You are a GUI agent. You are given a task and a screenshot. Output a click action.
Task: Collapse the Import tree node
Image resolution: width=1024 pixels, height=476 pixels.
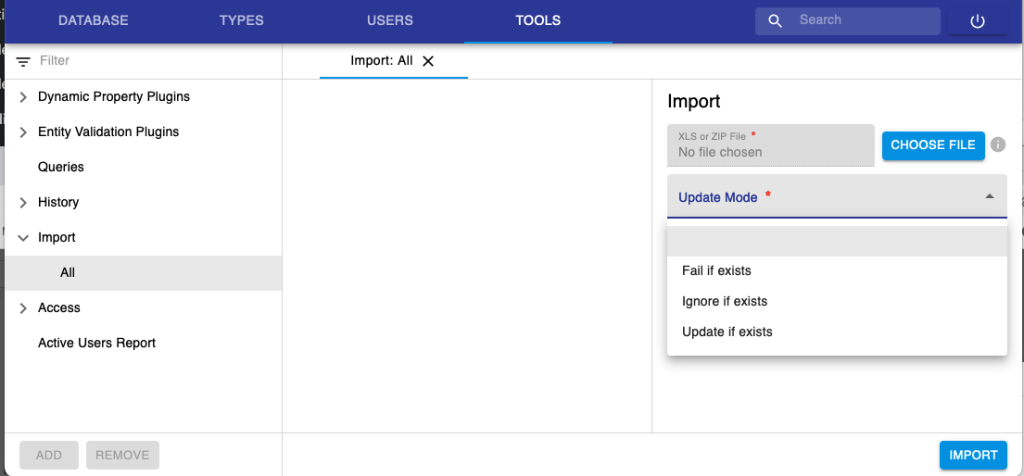tap(24, 238)
